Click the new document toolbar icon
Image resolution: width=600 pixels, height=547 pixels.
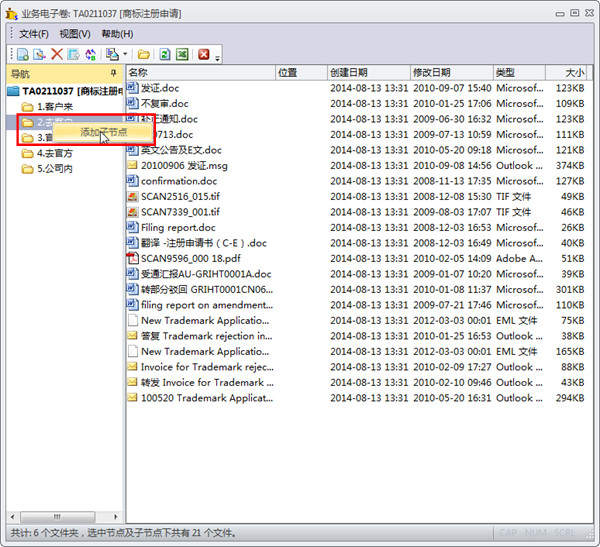coord(22,54)
